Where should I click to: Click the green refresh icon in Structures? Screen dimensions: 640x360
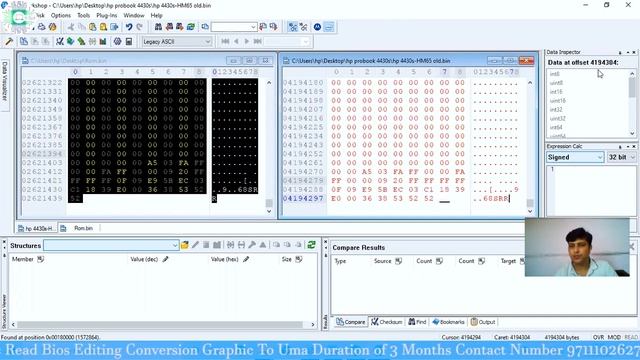(311, 245)
